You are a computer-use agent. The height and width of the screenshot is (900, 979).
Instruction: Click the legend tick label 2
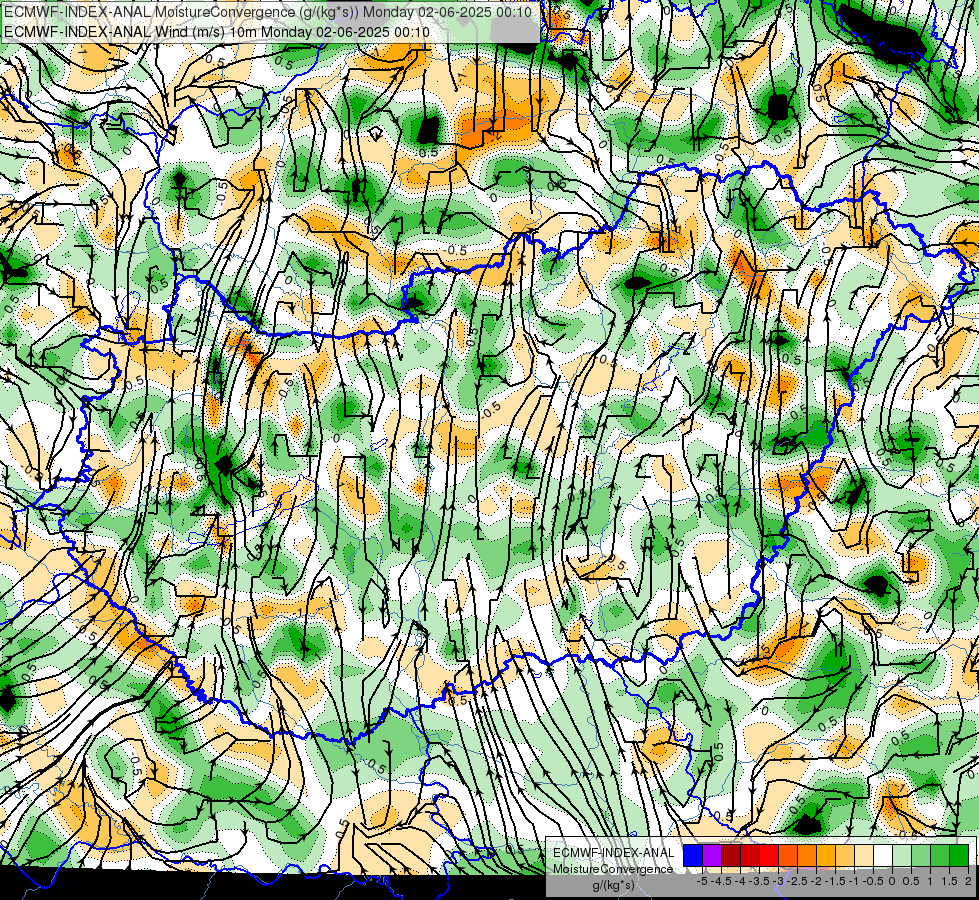coord(968,881)
